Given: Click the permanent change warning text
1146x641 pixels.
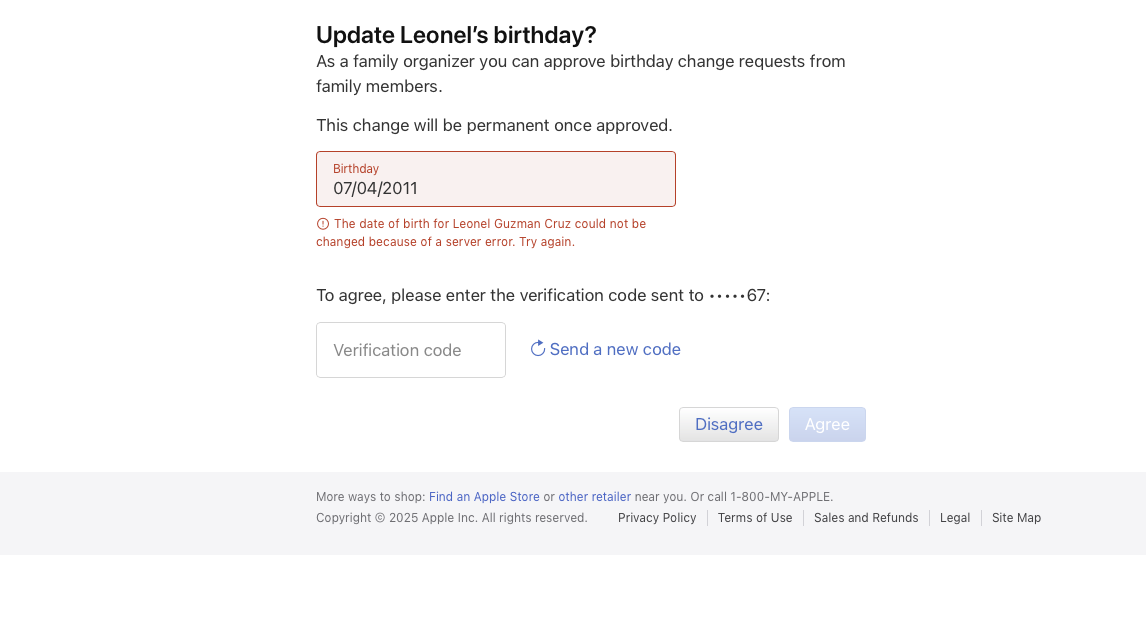Looking at the screenshot, I should point(494,125).
